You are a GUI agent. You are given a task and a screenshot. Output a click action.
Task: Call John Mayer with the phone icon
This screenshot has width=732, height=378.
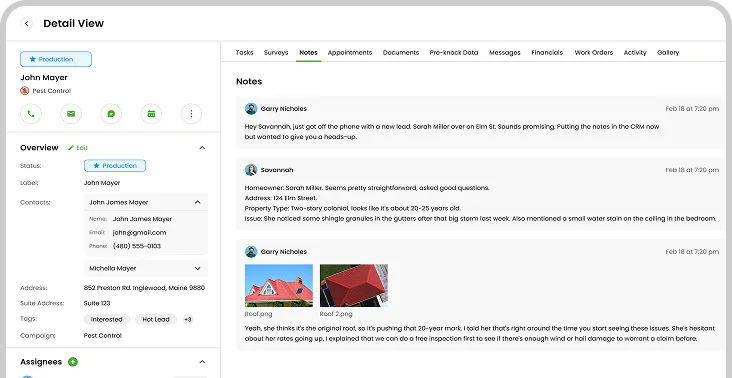click(x=31, y=114)
